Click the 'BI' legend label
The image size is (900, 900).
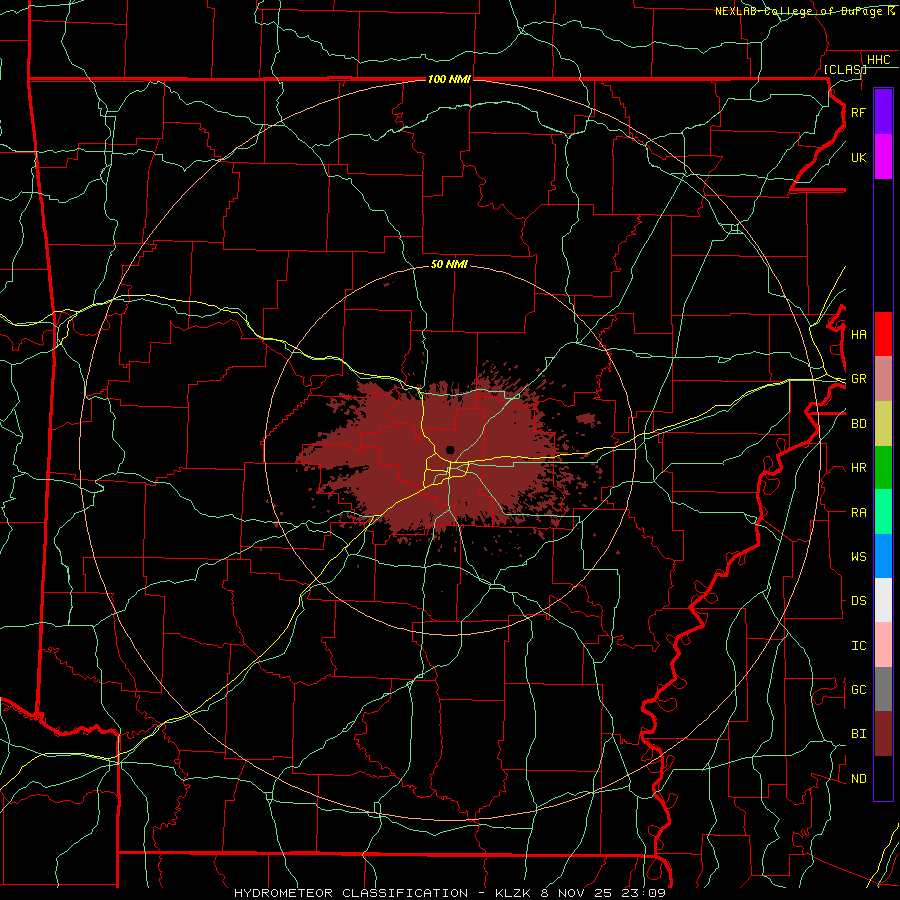[859, 734]
